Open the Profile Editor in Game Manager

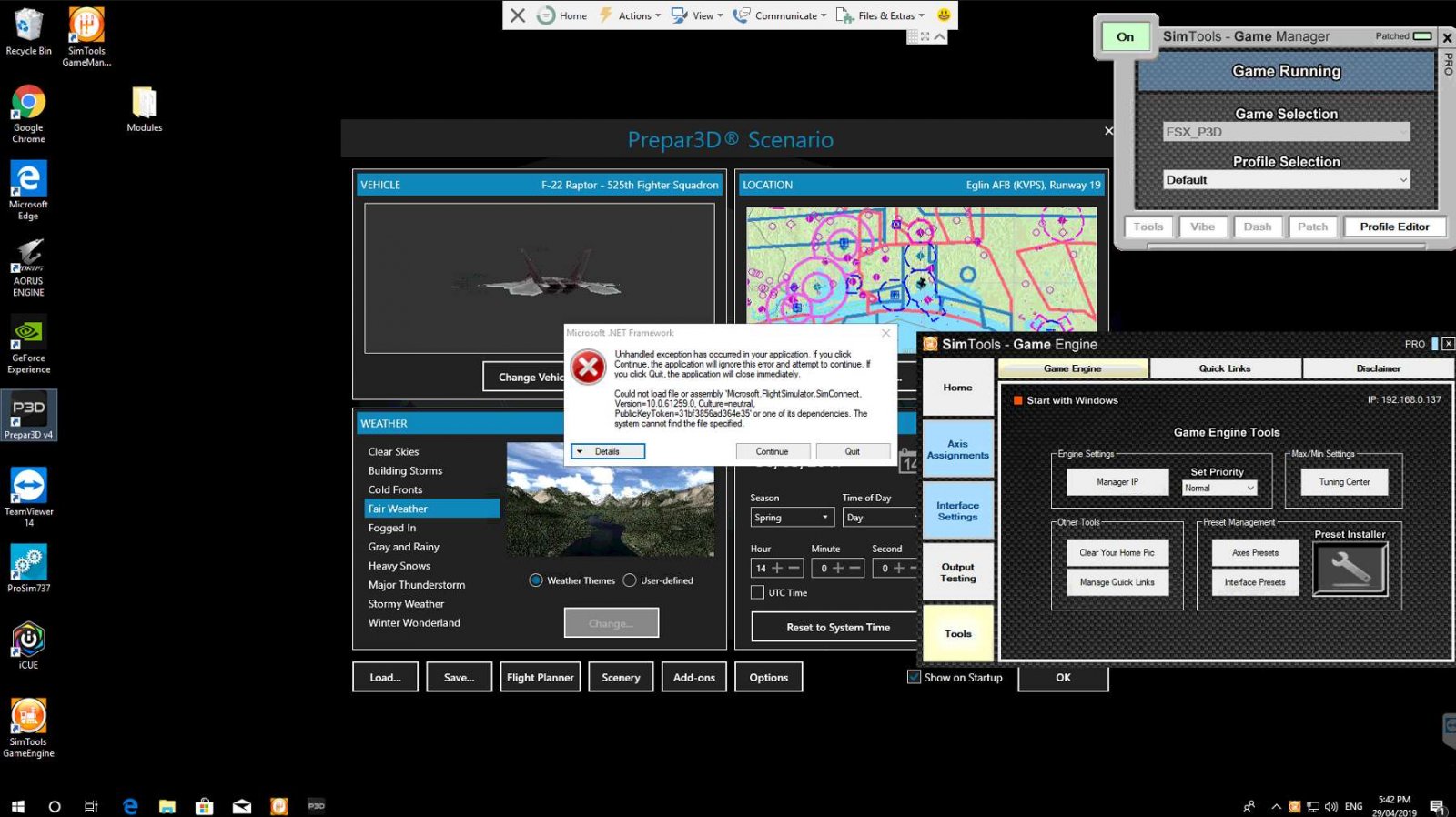[x=1394, y=227]
